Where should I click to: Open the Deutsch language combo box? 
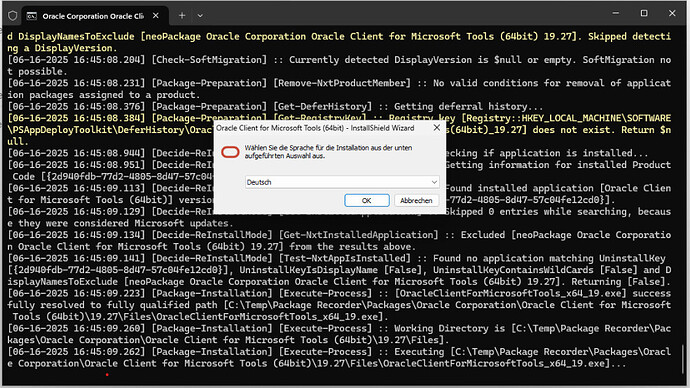pyautogui.click(x=342, y=182)
